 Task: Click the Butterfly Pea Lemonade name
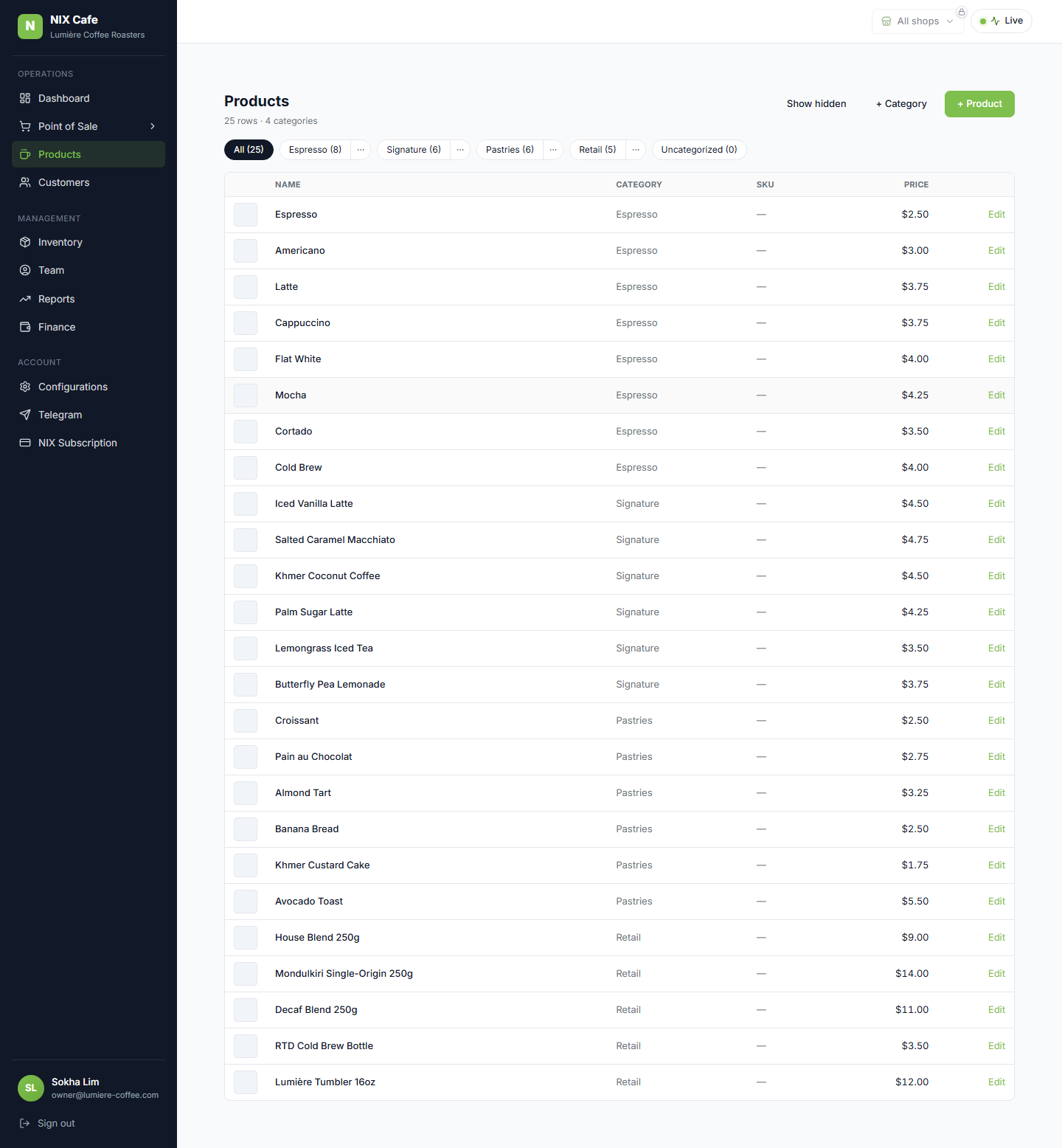[330, 685]
